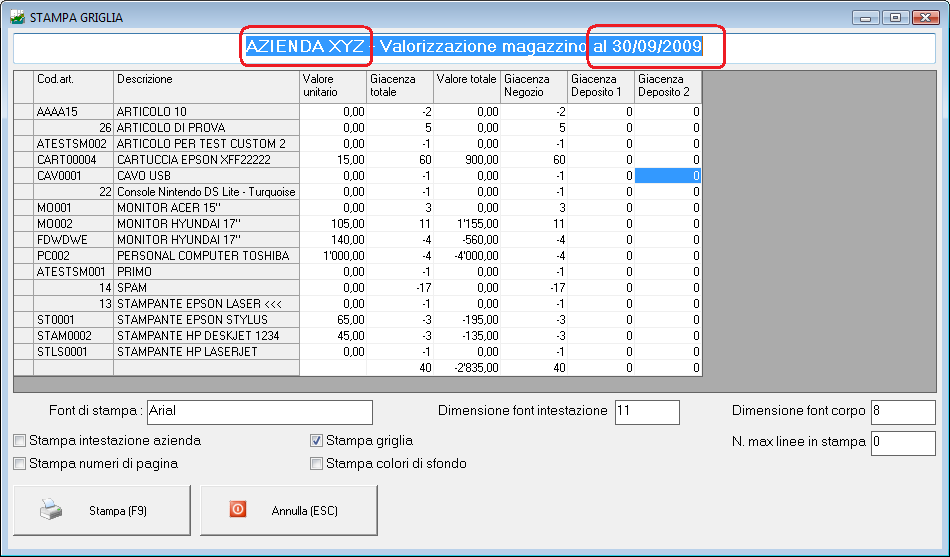
Task: Click the 1'000,00 unit value cell
Action: pyautogui.click(x=333, y=256)
